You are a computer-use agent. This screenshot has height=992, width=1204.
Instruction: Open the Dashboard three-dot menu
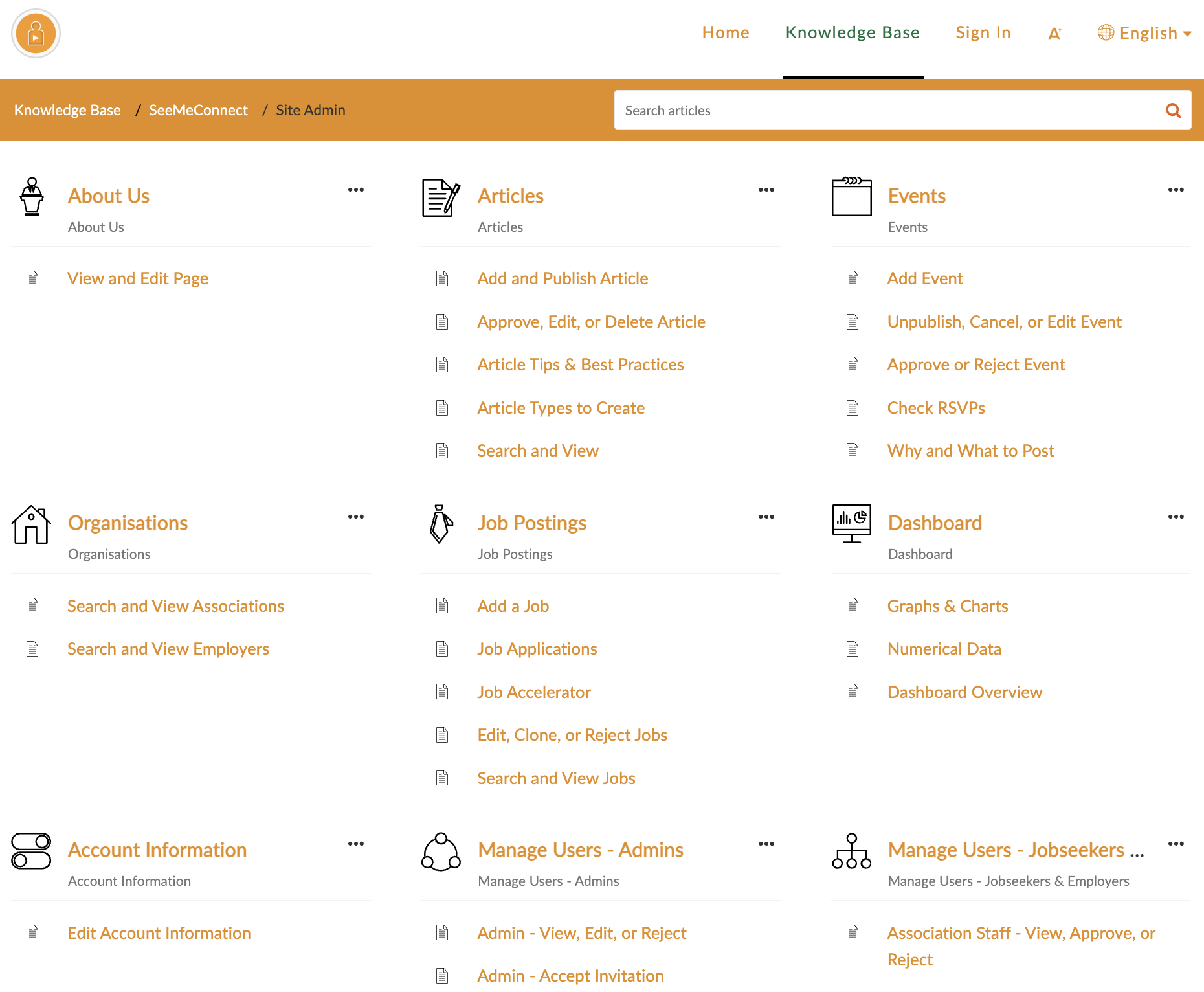[1176, 517]
